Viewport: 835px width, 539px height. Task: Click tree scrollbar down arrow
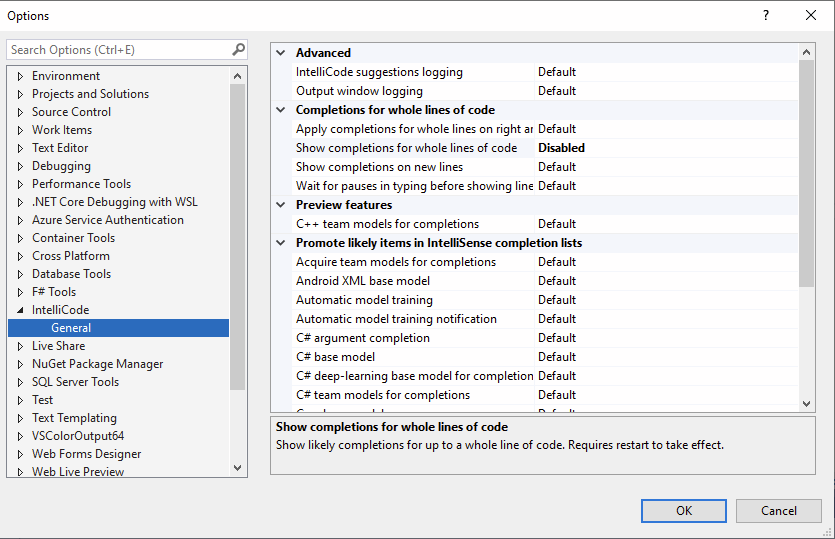238,468
